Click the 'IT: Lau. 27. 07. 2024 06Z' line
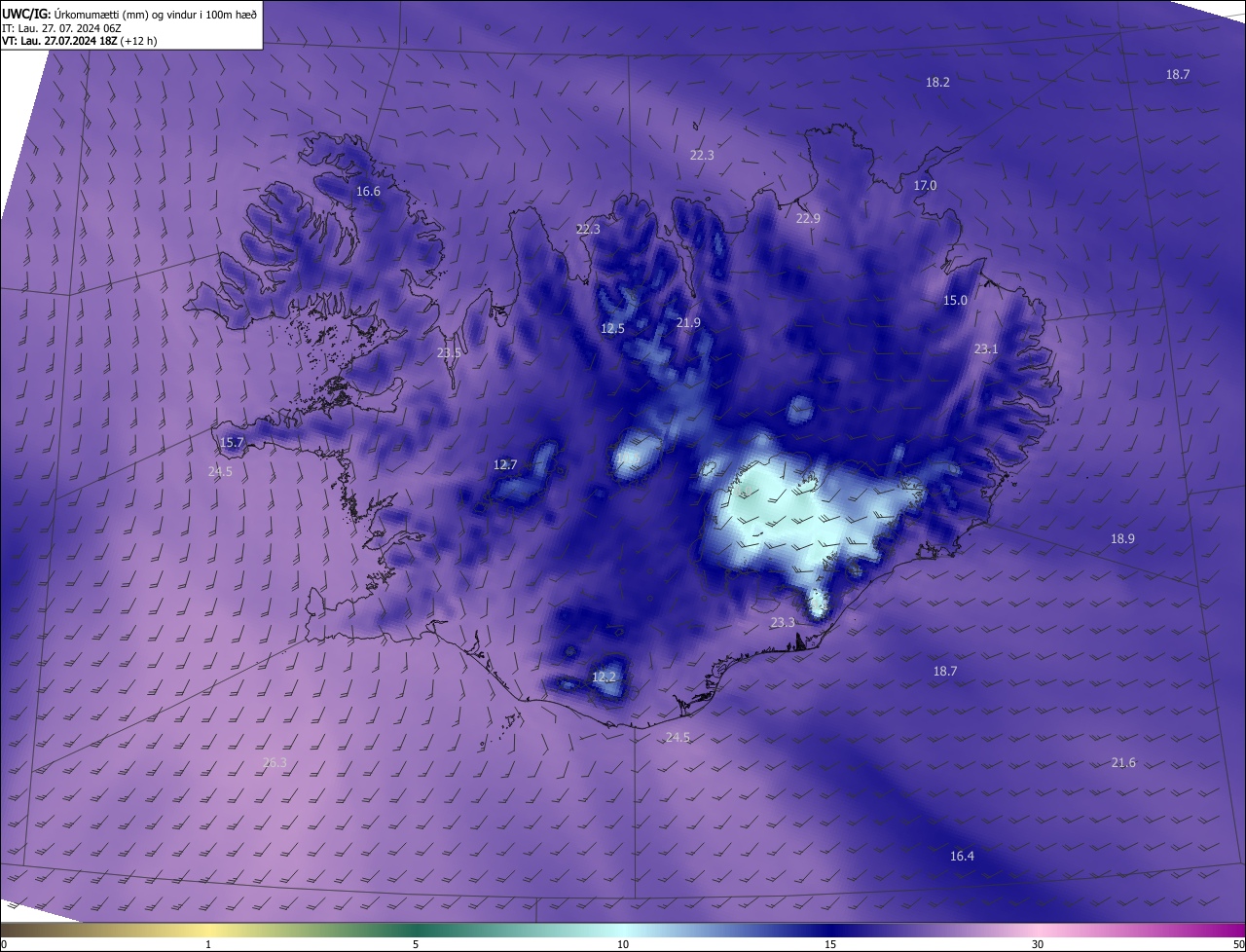 (x=61, y=27)
